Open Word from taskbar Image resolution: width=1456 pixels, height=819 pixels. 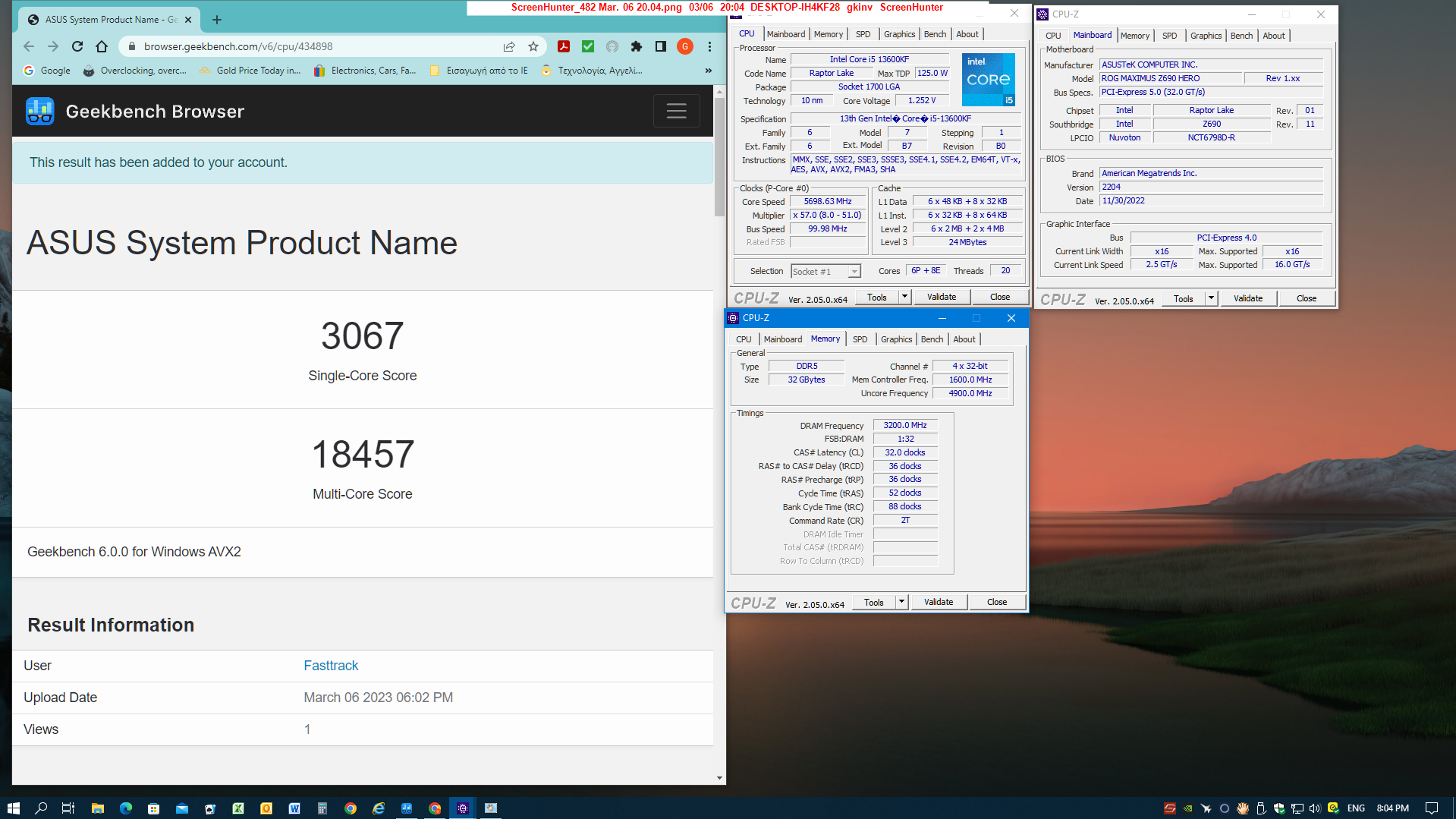[x=294, y=808]
